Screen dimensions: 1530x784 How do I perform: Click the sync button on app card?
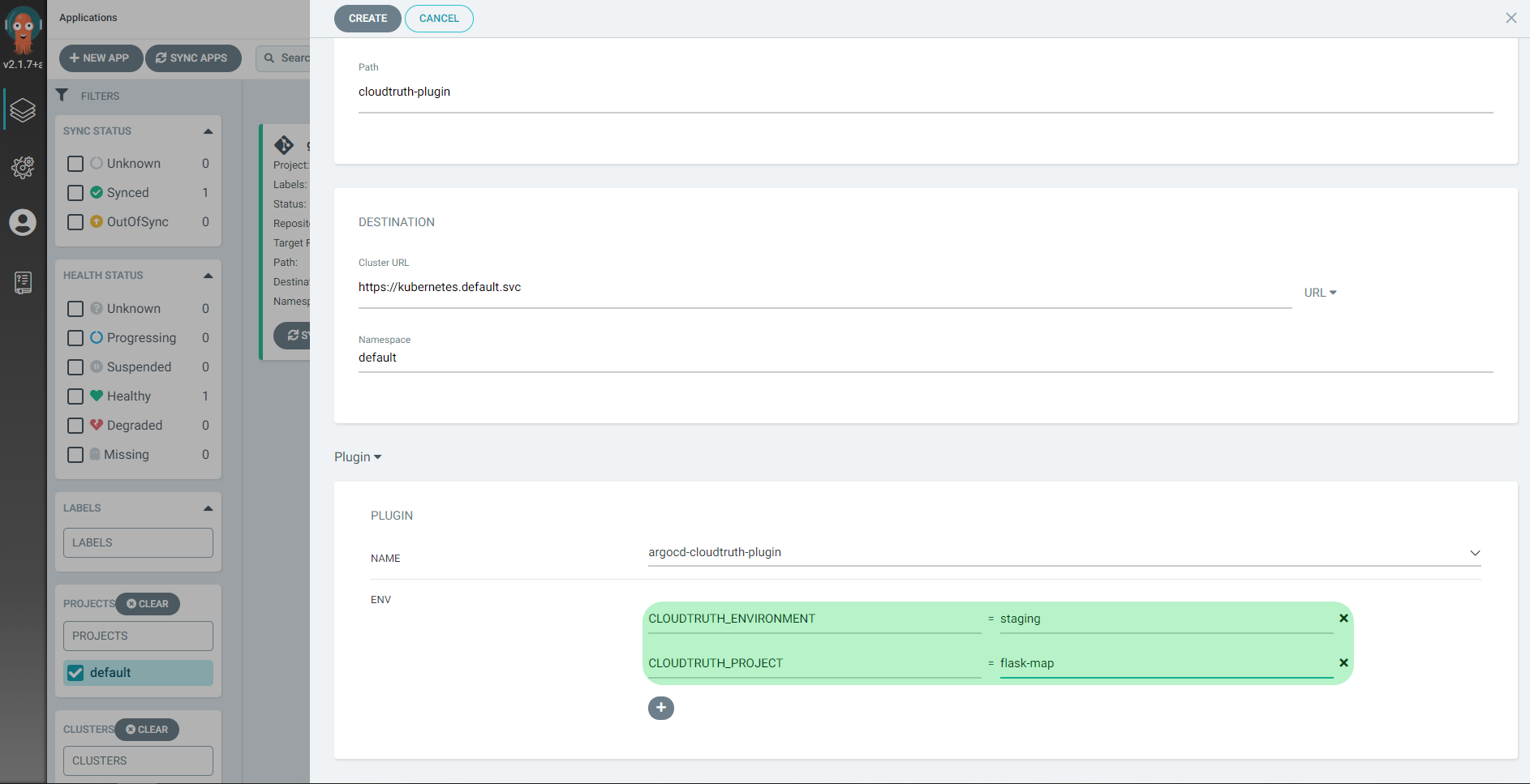point(293,335)
